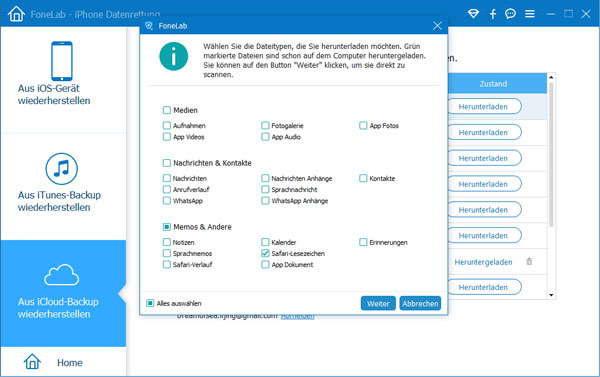Screen dimensions: 600x377
Task: Click the green info icon
Action: click(174, 56)
